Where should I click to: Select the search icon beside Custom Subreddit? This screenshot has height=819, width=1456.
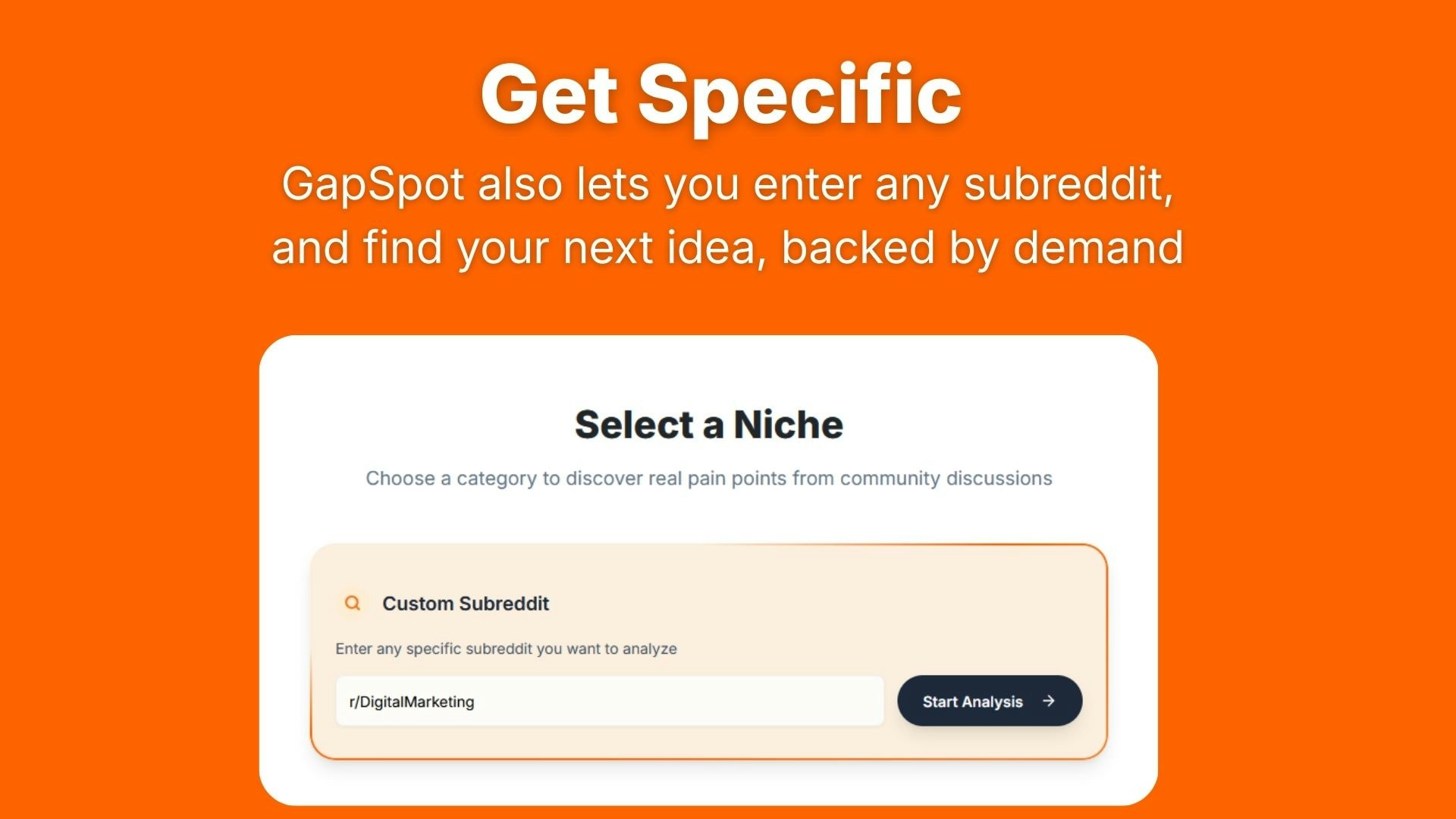click(353, 603)
